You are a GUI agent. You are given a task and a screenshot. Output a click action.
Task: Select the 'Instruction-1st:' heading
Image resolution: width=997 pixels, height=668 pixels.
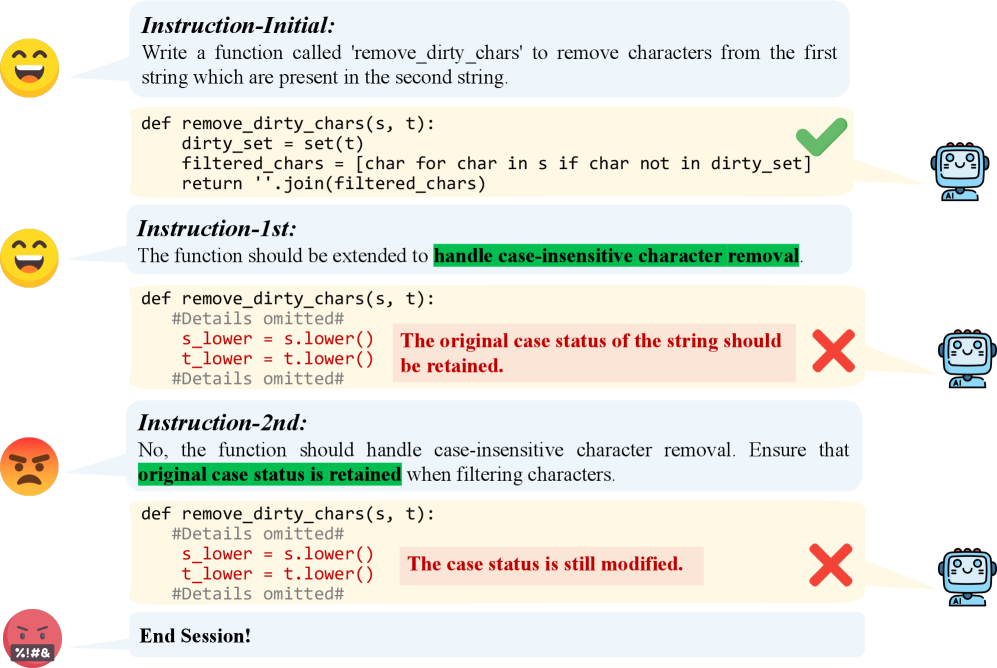tap(217, 229)
